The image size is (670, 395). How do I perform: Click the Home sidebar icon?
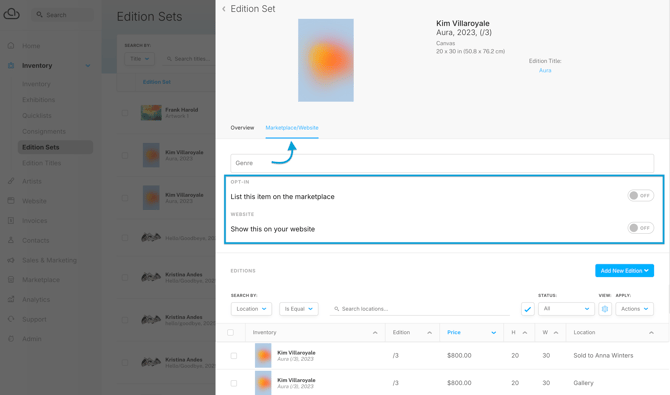[11, 45]
